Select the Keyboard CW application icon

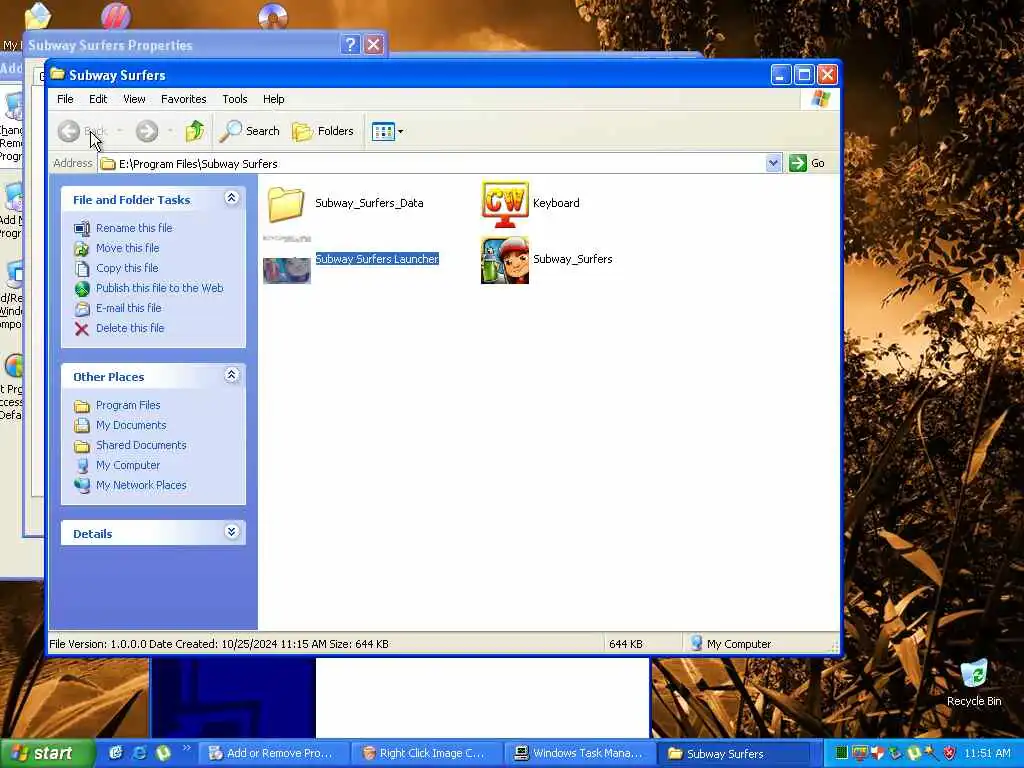tap(505, 204)
